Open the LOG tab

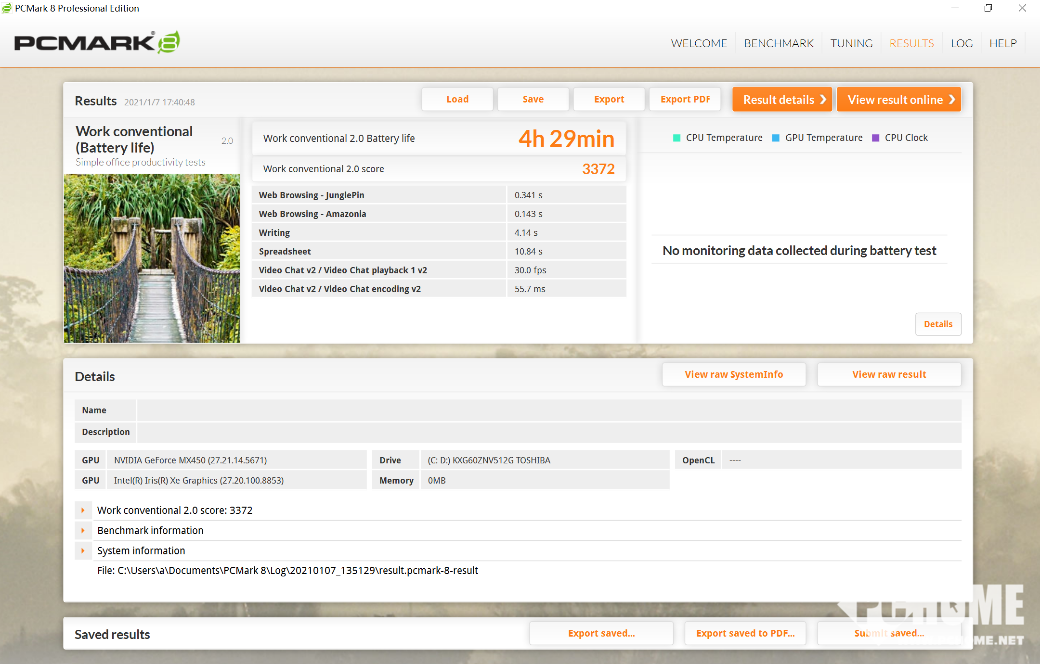961,43
